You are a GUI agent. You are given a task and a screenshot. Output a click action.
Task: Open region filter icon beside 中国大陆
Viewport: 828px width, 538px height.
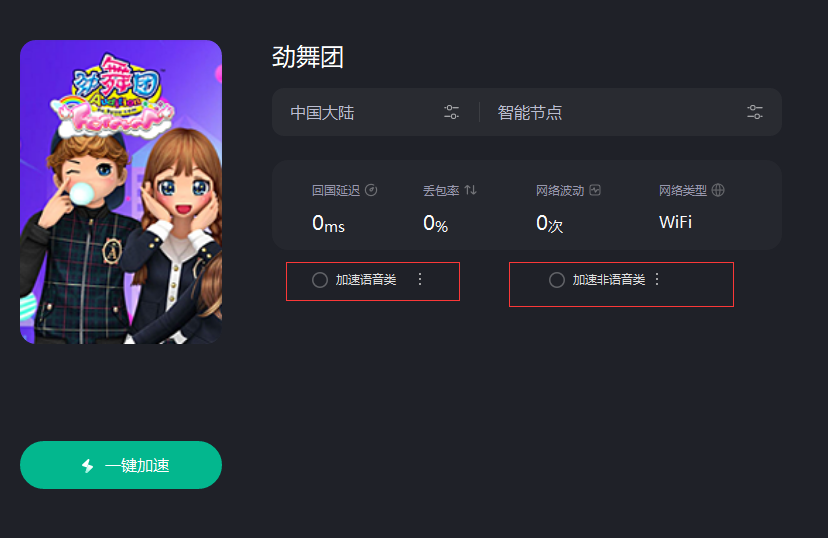[451, 112]
